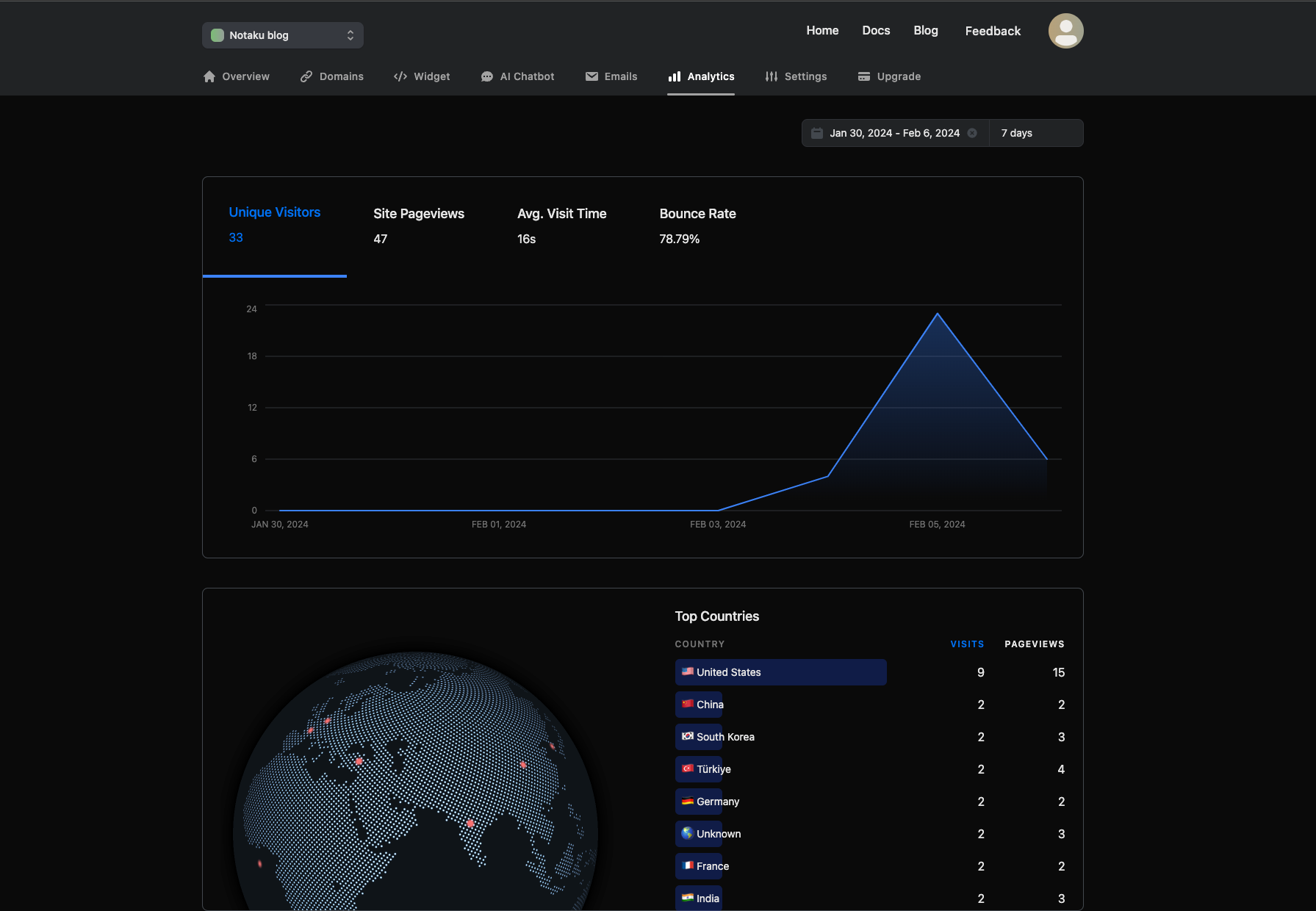Viewport: 1316px width, 911px height.
Task: Click the Analytics bar chart icon
Action: tap(675, 76)
